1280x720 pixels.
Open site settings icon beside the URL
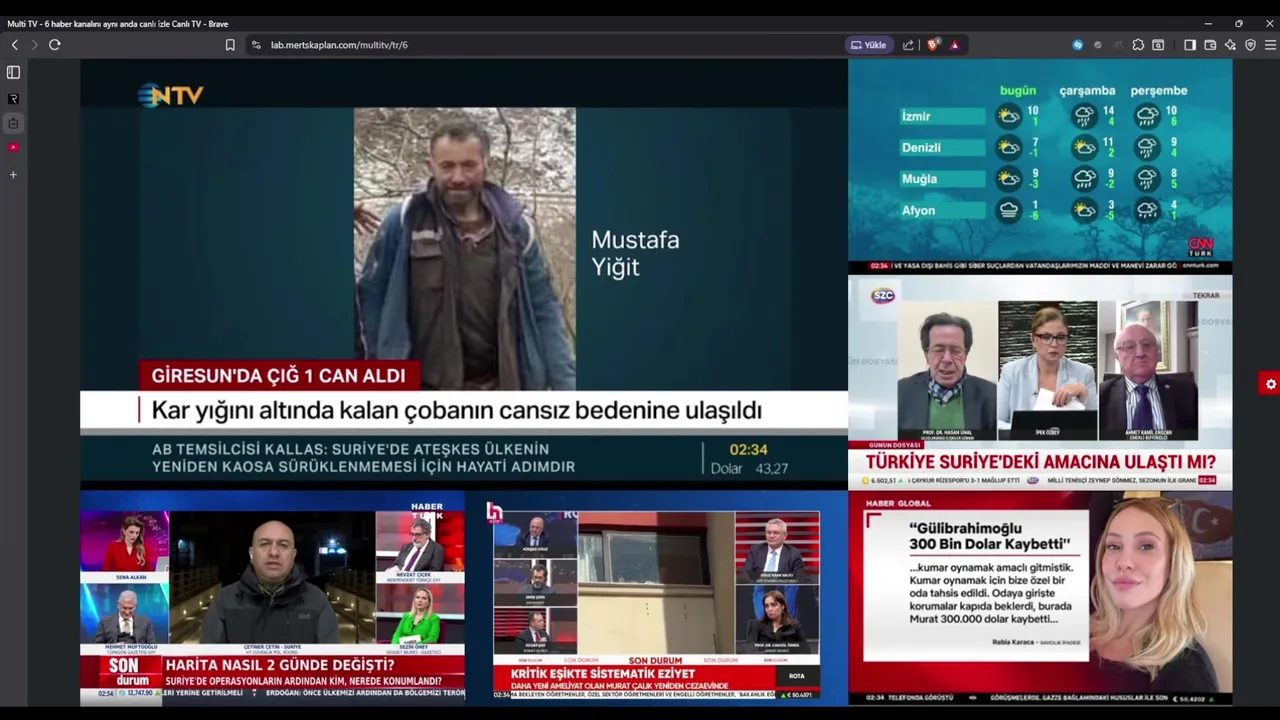(x=256, y=45)
